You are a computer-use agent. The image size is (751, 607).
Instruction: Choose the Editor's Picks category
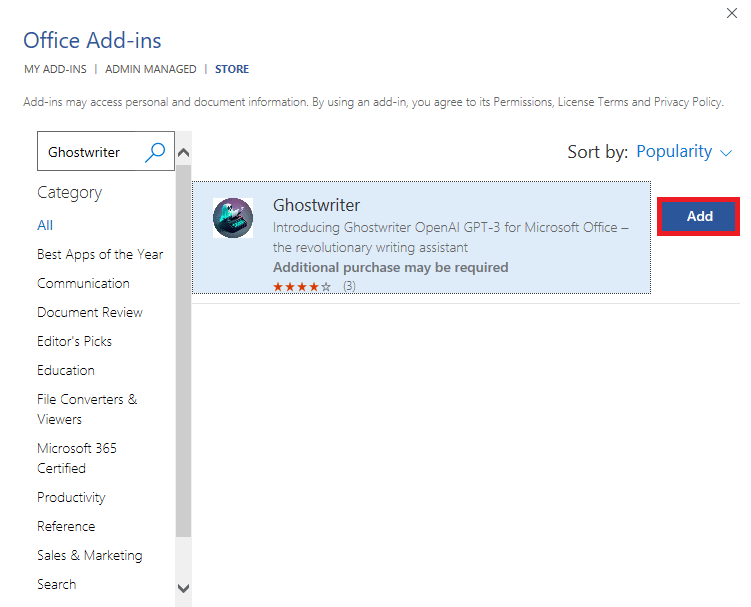[74, 341]
